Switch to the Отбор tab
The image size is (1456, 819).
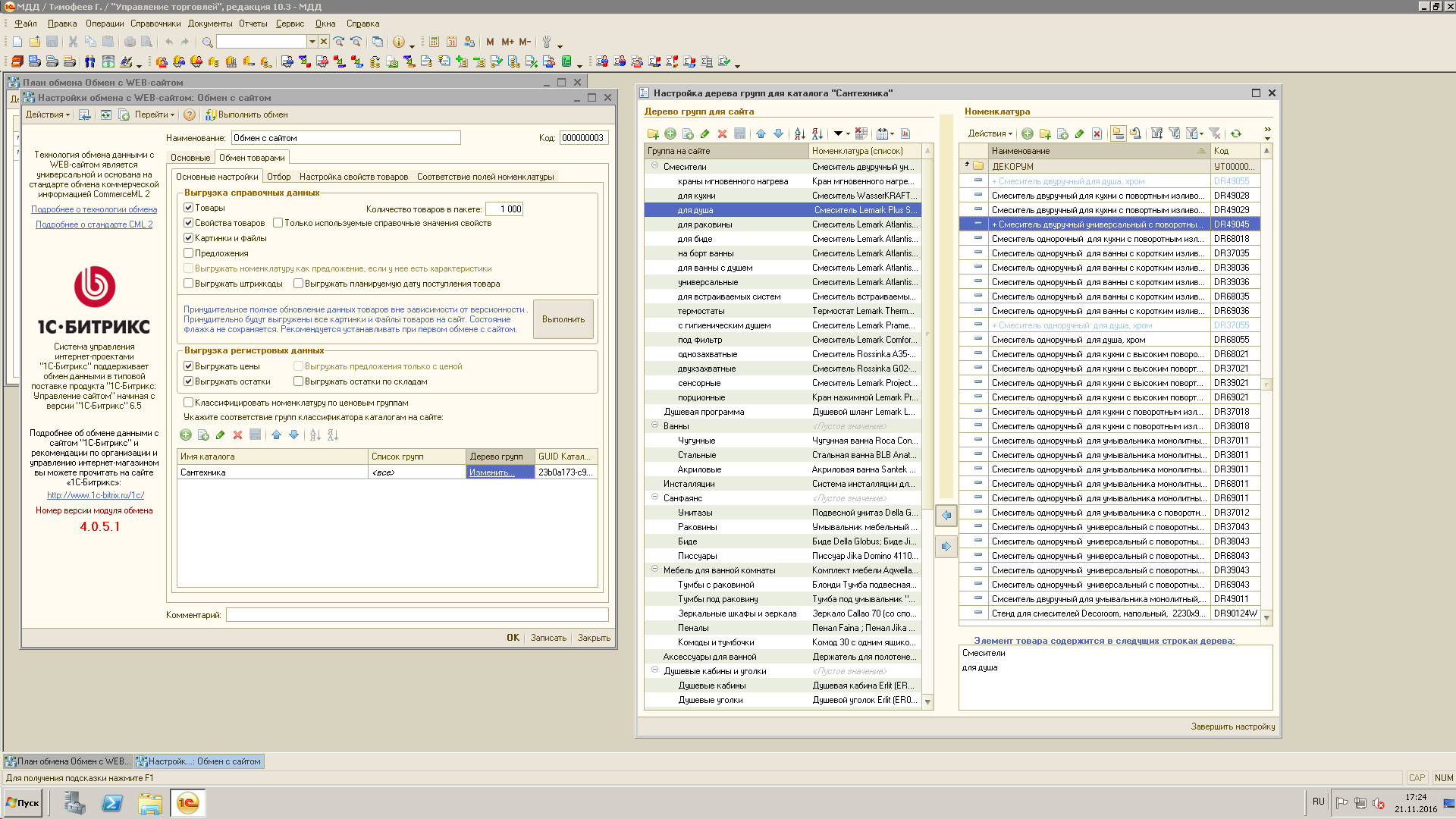point(278,177)
